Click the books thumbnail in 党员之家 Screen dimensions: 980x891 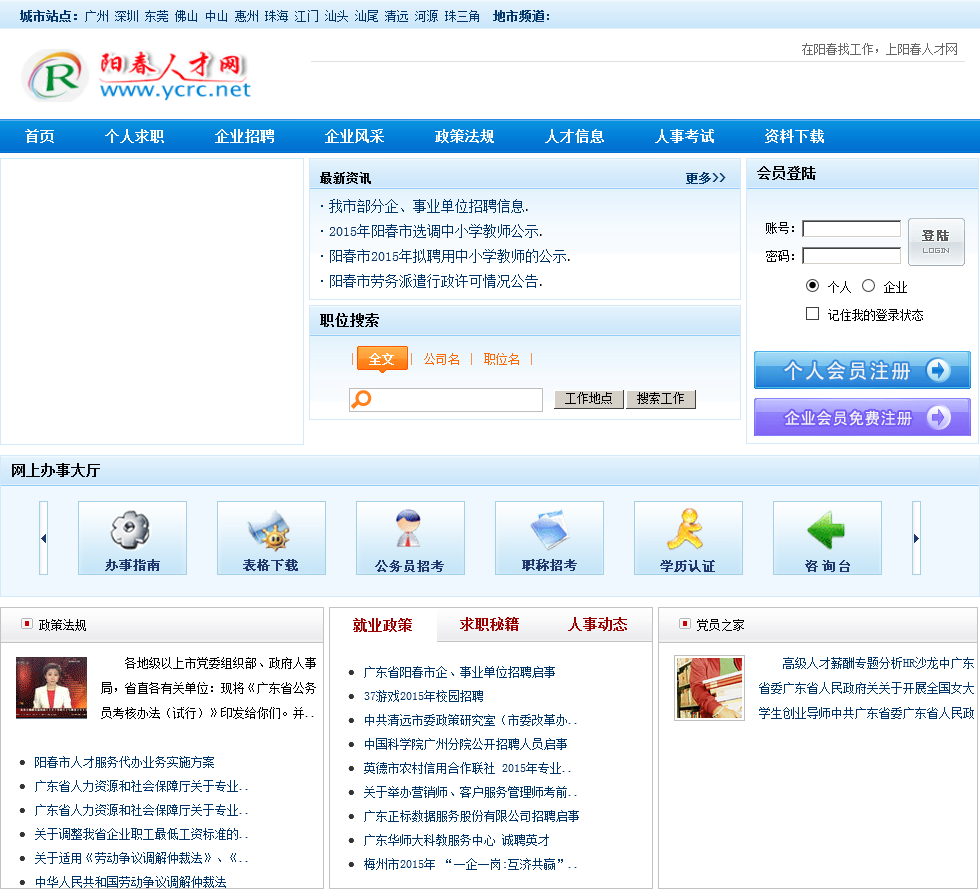point(709,687)
